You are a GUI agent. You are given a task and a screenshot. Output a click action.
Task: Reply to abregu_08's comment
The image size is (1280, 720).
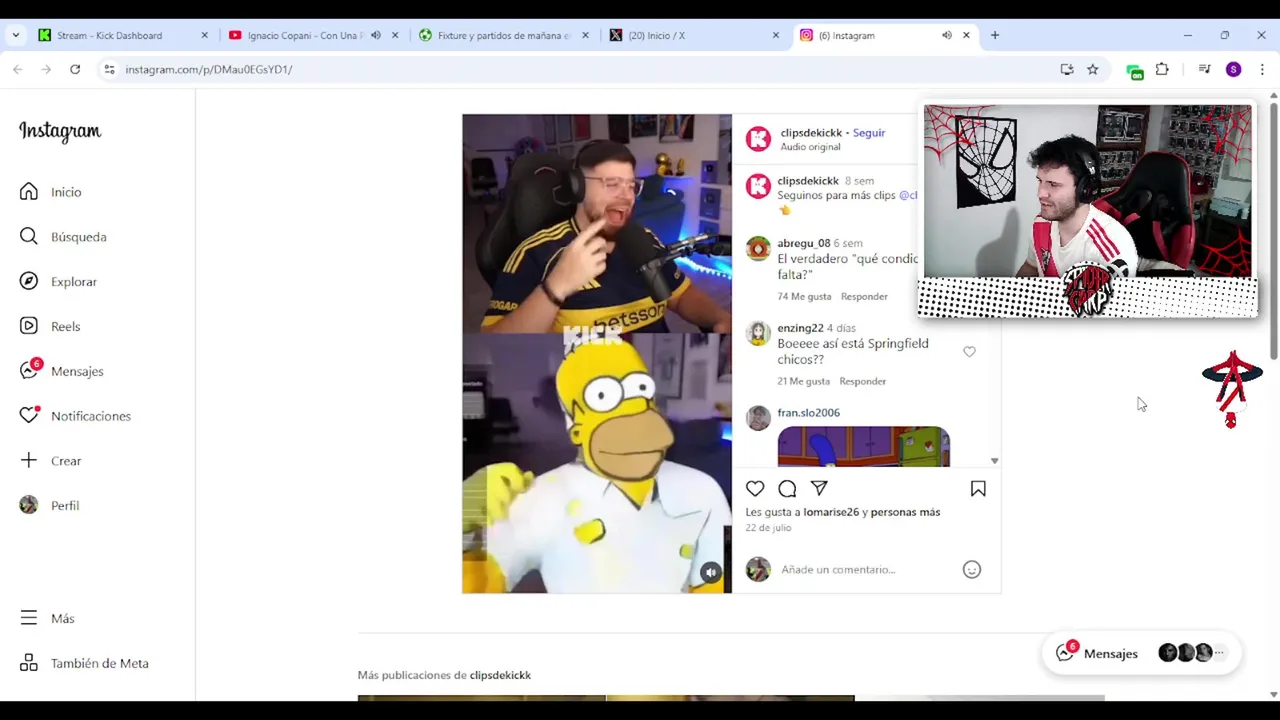point(864,297)
